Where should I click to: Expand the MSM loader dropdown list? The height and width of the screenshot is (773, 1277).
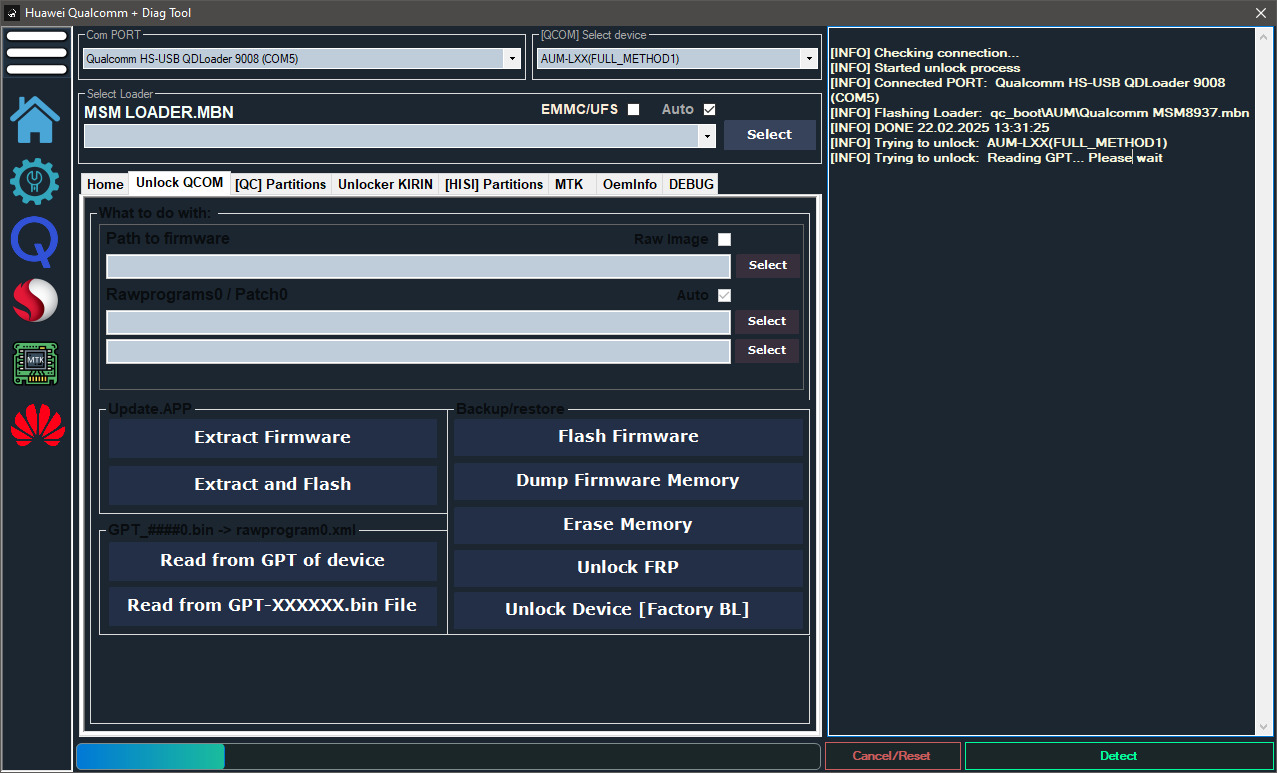point(708,136)
